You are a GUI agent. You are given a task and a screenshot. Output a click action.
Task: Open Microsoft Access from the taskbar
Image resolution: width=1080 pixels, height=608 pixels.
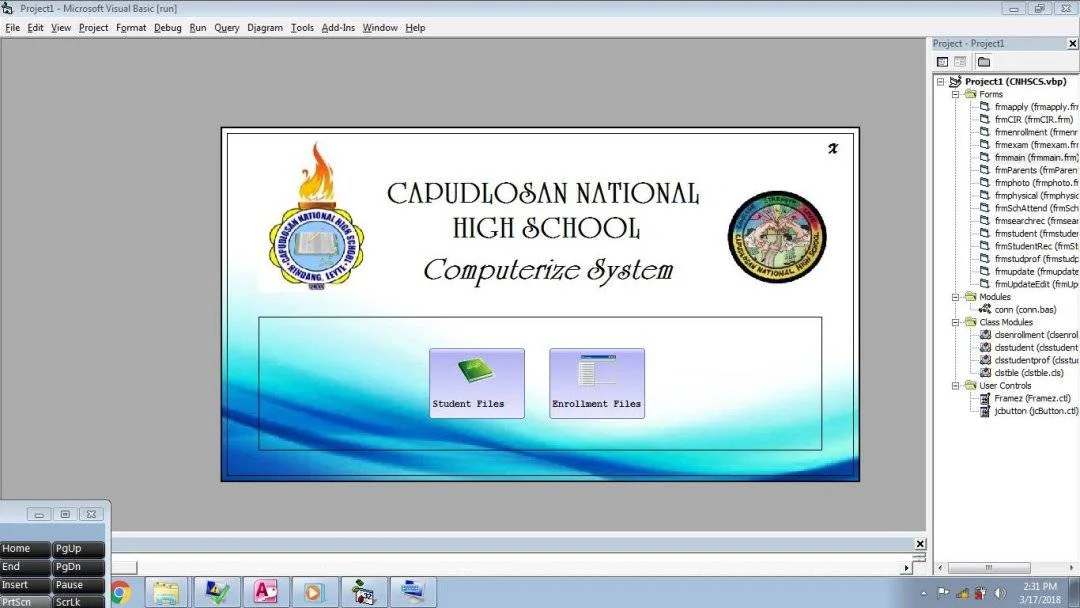265,593
